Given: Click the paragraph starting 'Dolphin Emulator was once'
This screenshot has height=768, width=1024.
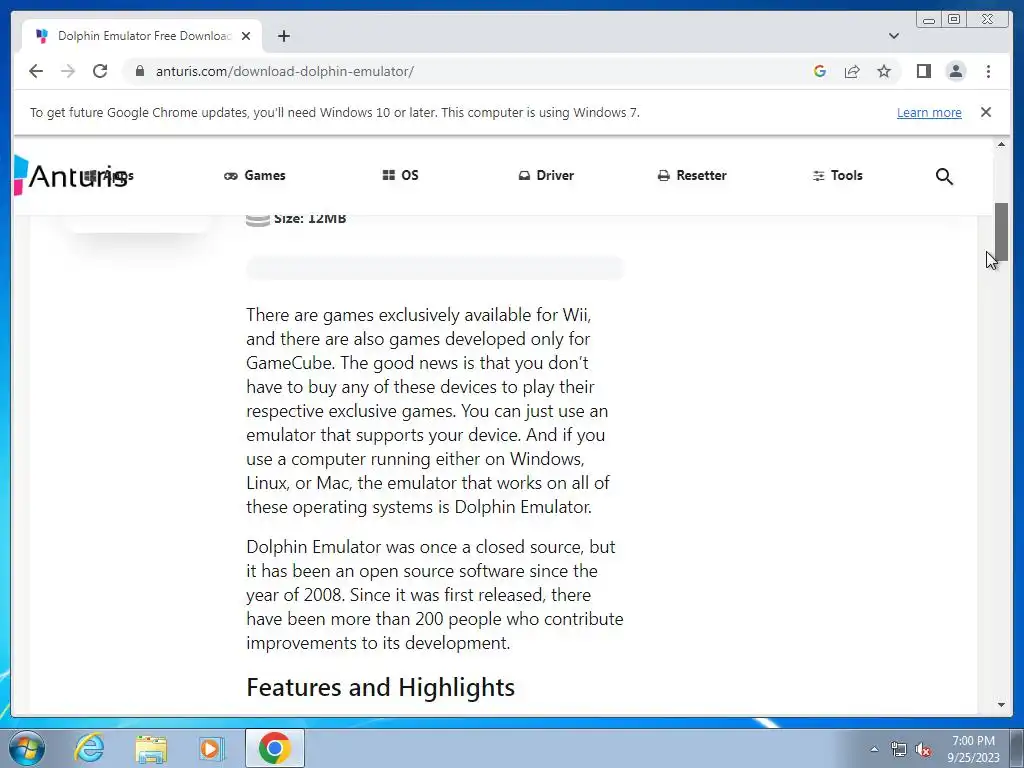Looking at the screenshot, I should (435, 595).
